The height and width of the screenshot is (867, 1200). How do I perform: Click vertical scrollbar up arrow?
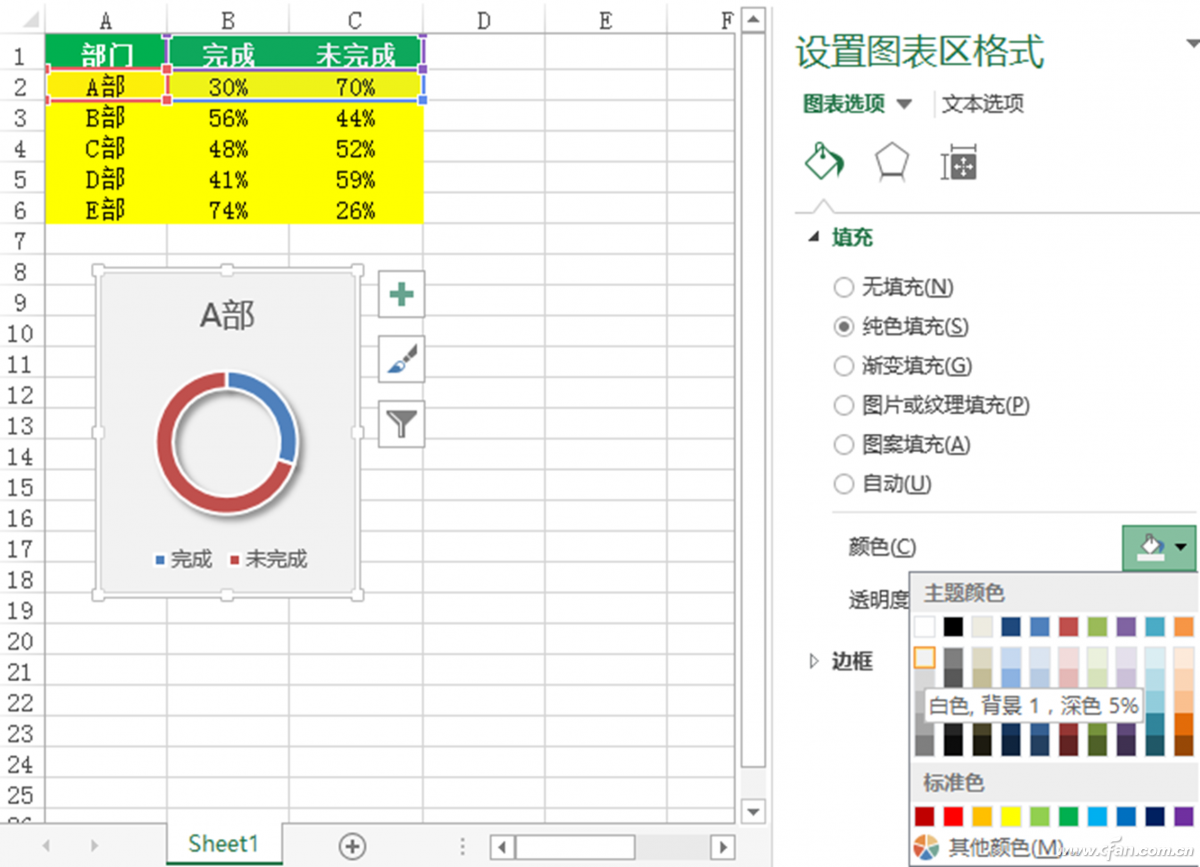tap(754, 19)
